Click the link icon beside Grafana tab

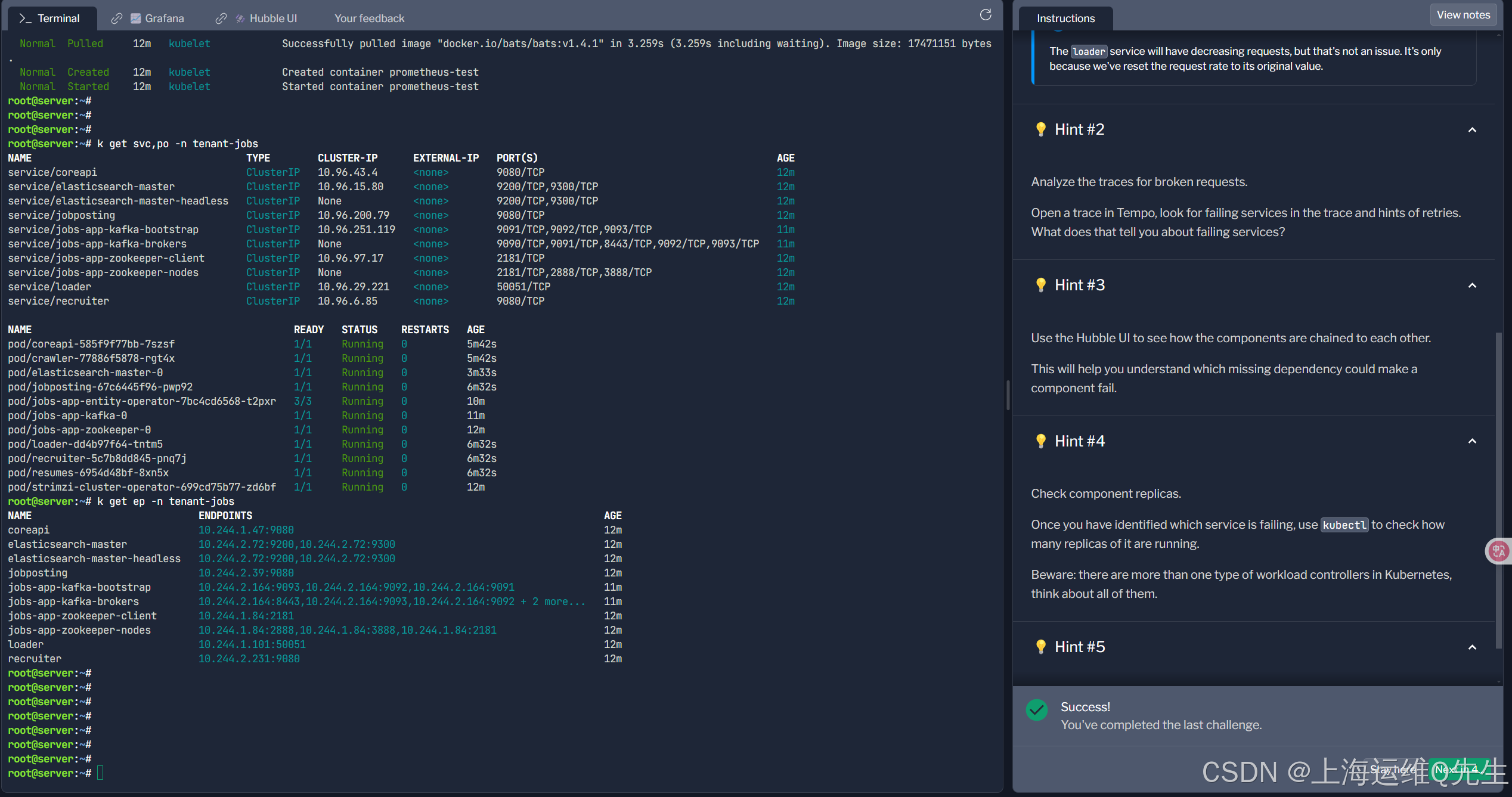(x=117, y=18)
